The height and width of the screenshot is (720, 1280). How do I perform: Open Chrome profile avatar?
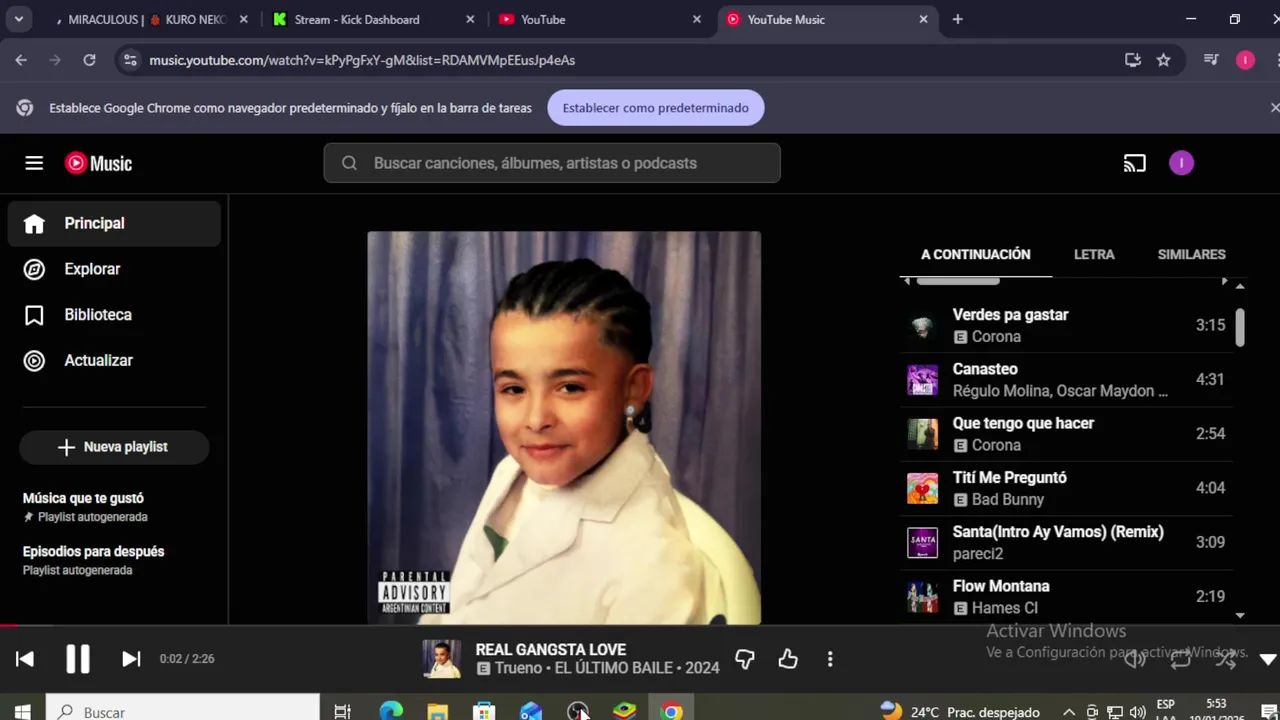pos(1245,60)
